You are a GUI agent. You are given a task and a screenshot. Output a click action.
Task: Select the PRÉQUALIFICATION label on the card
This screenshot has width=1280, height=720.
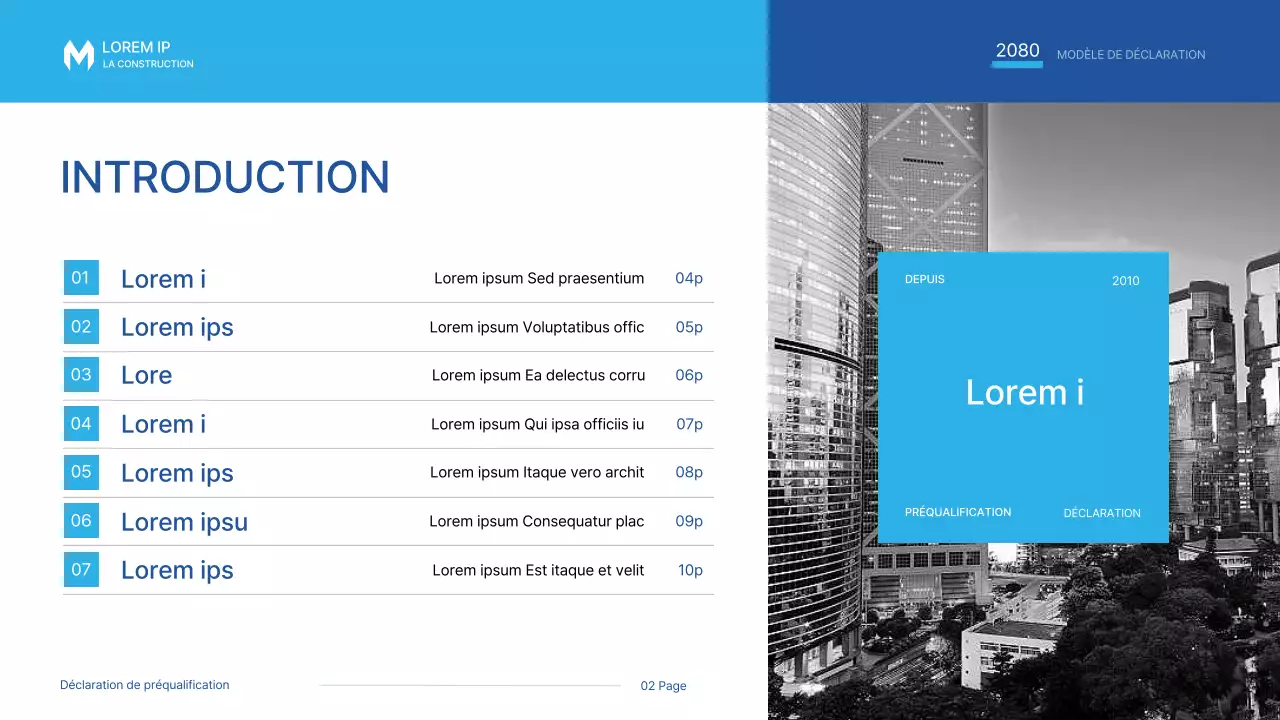click(957, 512)
